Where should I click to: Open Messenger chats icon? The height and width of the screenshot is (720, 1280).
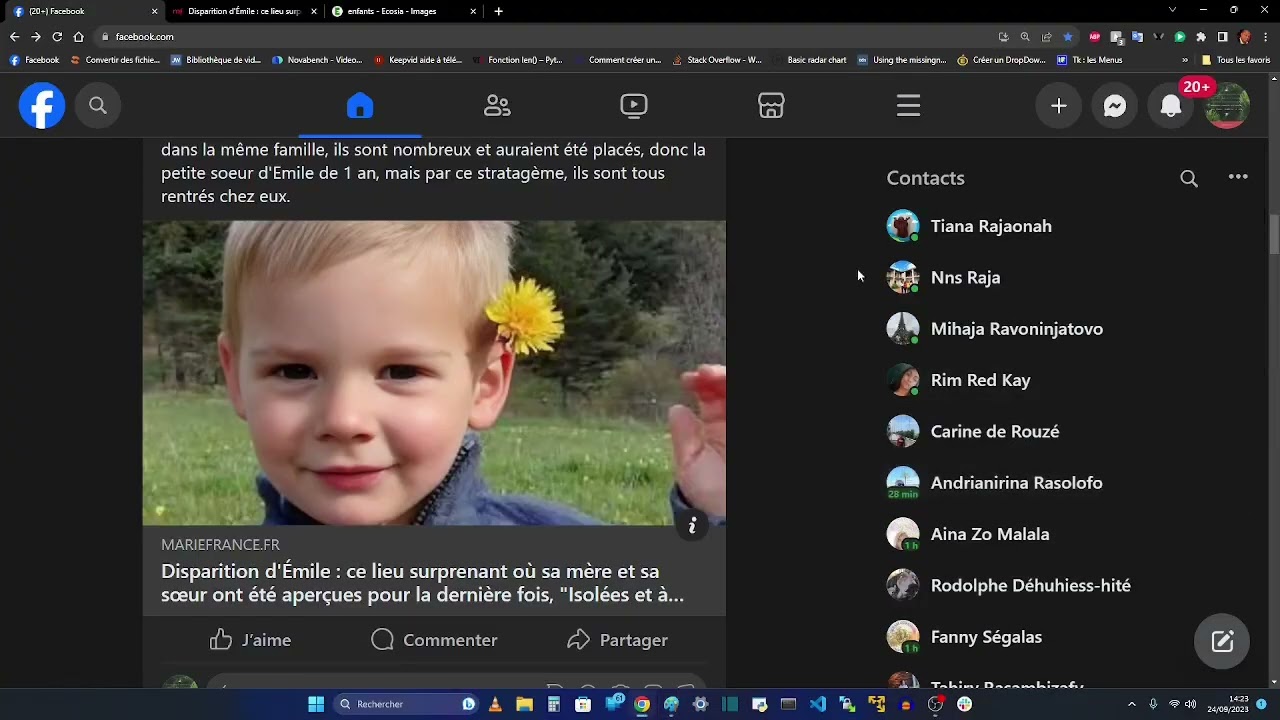click(1115, 106)
